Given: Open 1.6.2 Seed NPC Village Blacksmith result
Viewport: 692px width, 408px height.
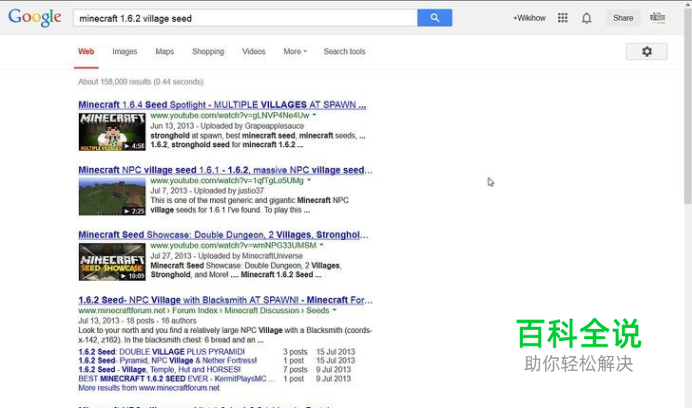Looking at the screenshot, I should tap(225, 300).
